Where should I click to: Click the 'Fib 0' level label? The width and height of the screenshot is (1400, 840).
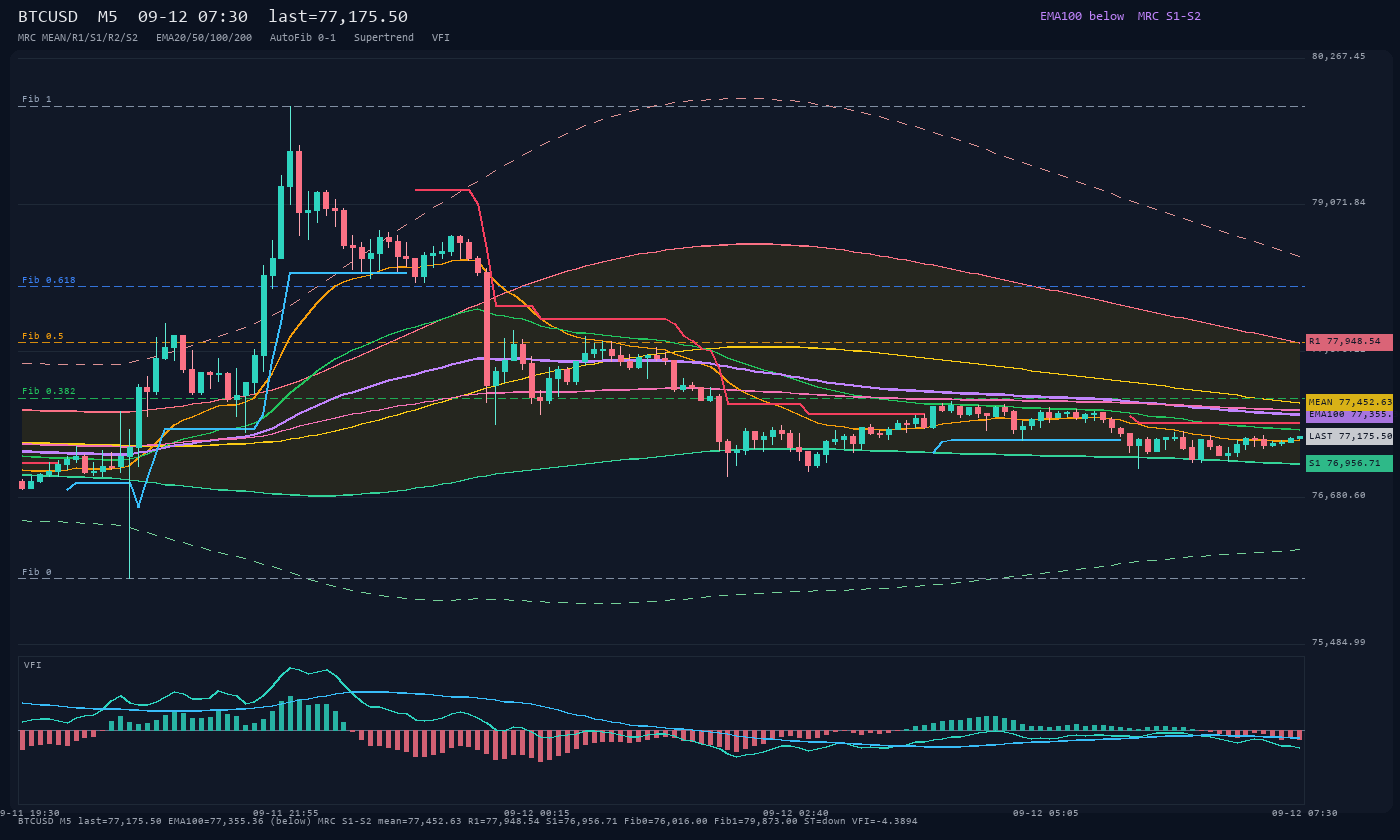click(x=37, y=572)
